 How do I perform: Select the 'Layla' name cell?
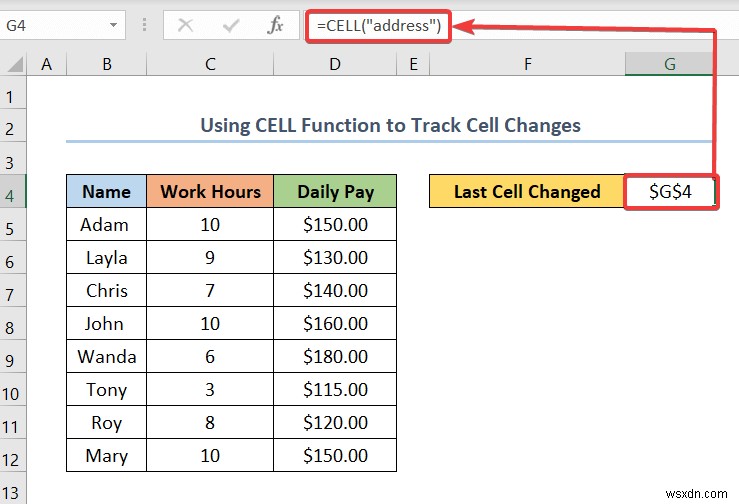107,257
